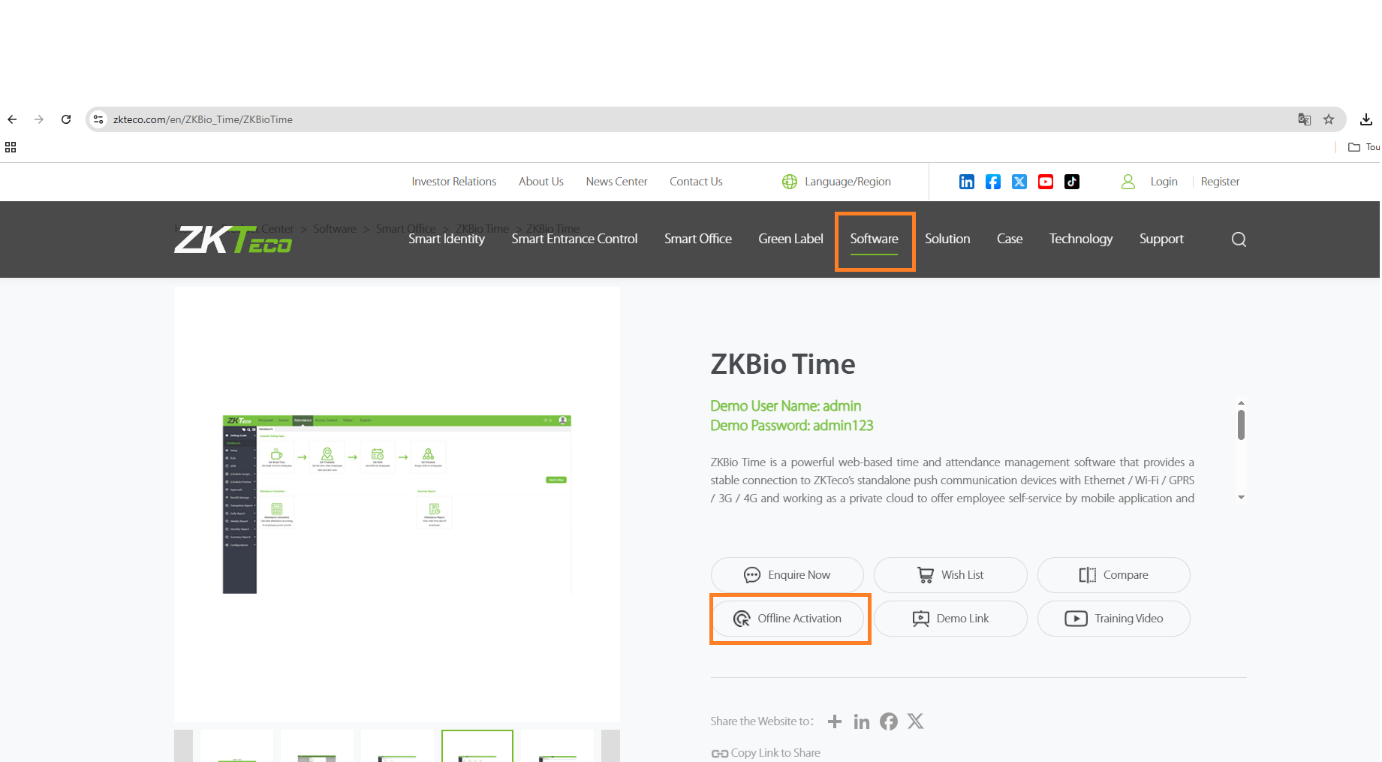Open ZKTeco's LinkedIn page icon in header
Screen dimensions: 1382x762
click(966, 182)
